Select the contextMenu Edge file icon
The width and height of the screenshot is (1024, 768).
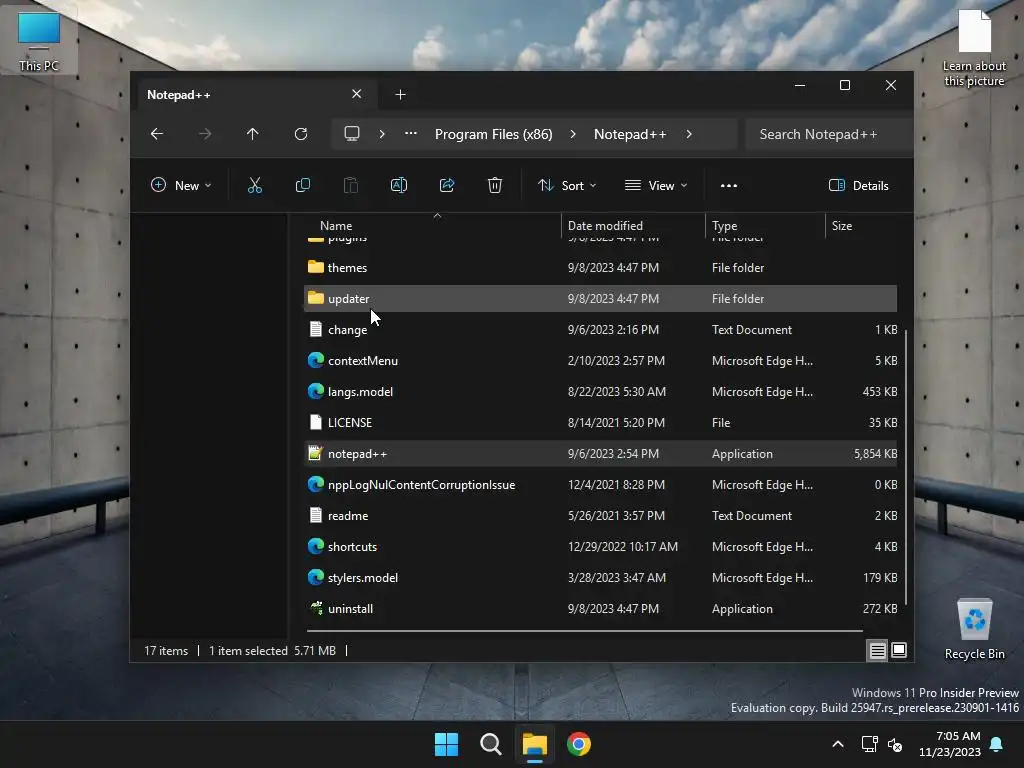point(316,360)
